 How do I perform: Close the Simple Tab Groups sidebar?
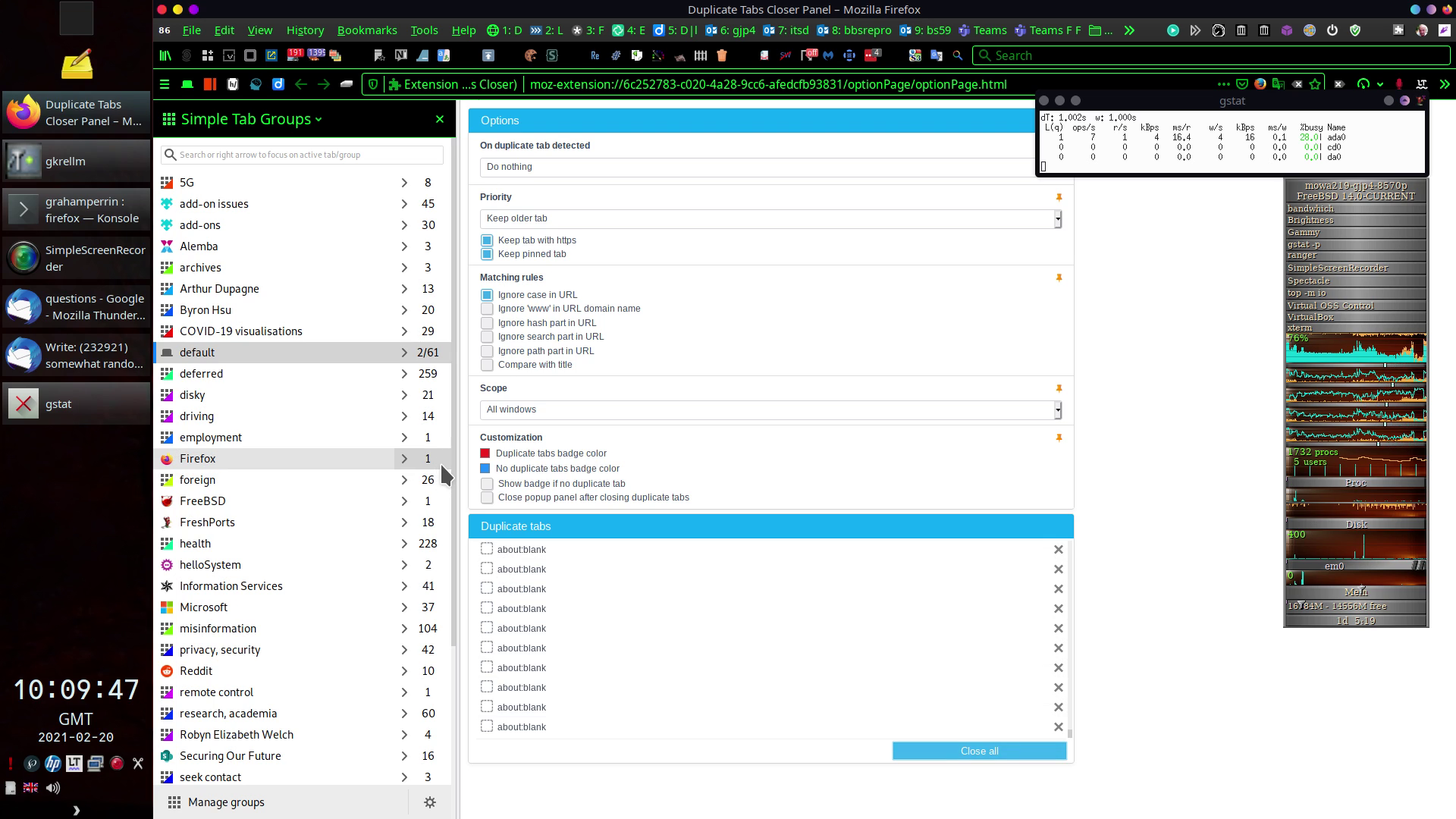click(x=439, y=119)
